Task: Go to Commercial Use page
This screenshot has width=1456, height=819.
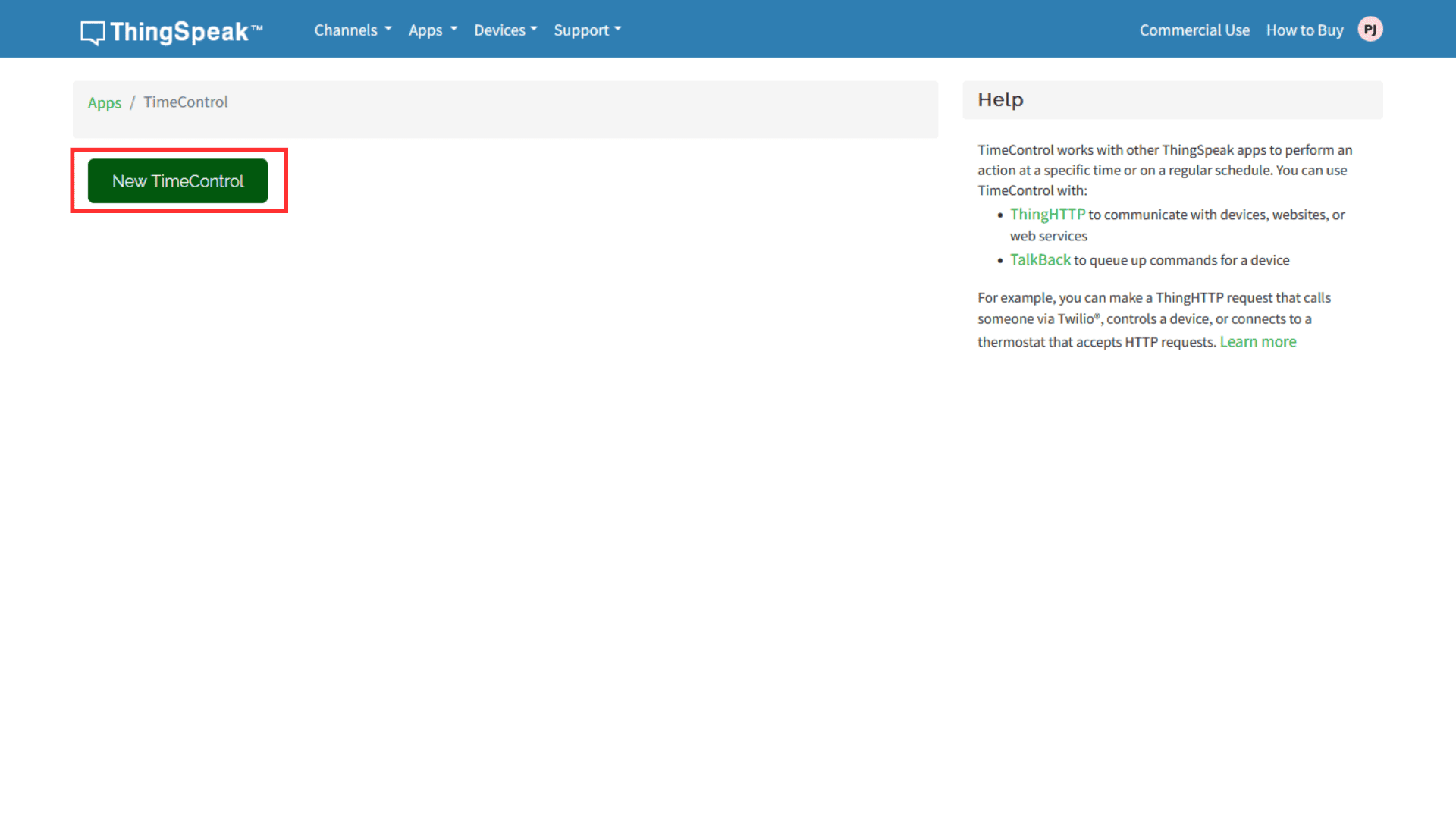Action: click(1194, 30)
